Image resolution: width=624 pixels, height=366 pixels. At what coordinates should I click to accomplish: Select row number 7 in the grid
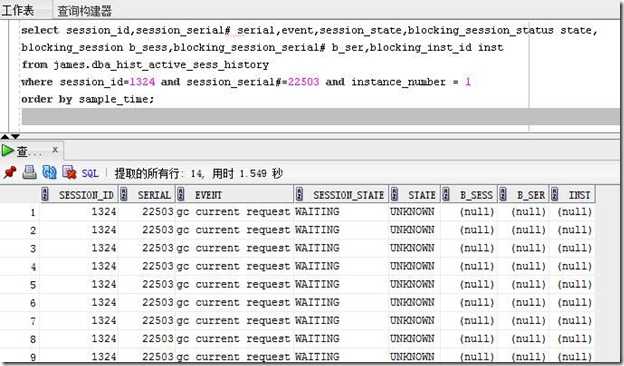point(20,321)
